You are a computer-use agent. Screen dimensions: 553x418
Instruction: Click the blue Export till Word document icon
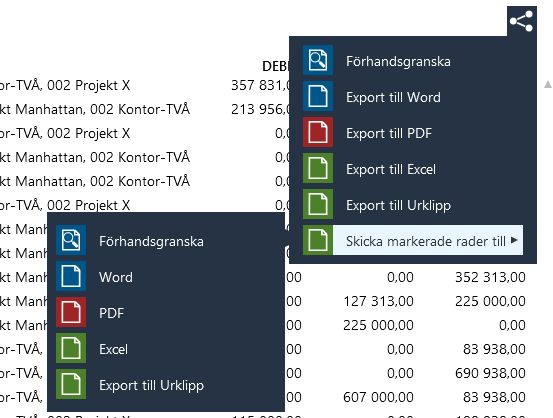tap(318, 96)
